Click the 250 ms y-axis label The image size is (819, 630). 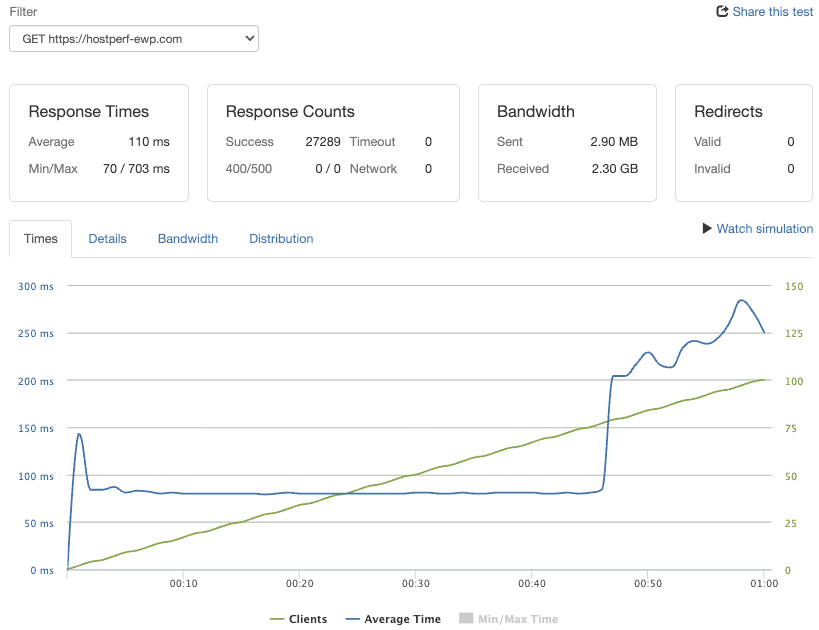(x=36, y=333)
